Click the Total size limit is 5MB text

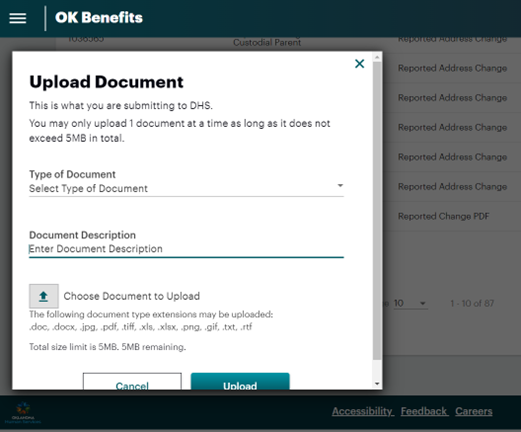point(107,347)
